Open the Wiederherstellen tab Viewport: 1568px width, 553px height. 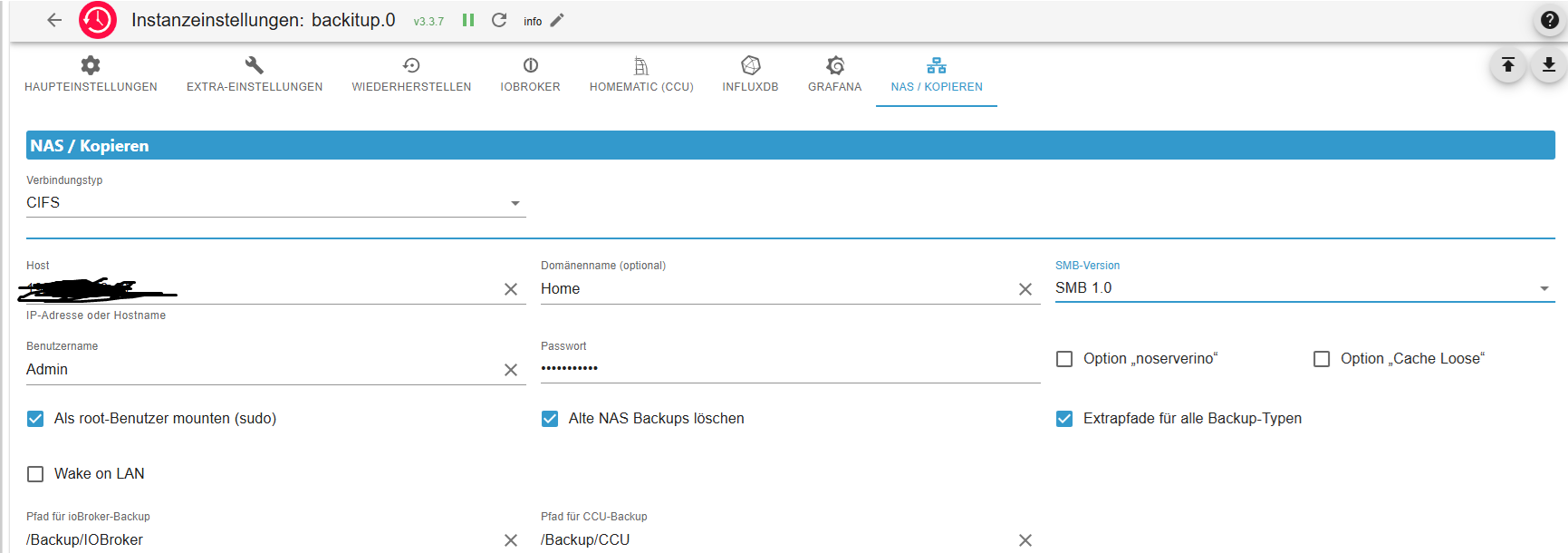[x=411, y=74]
